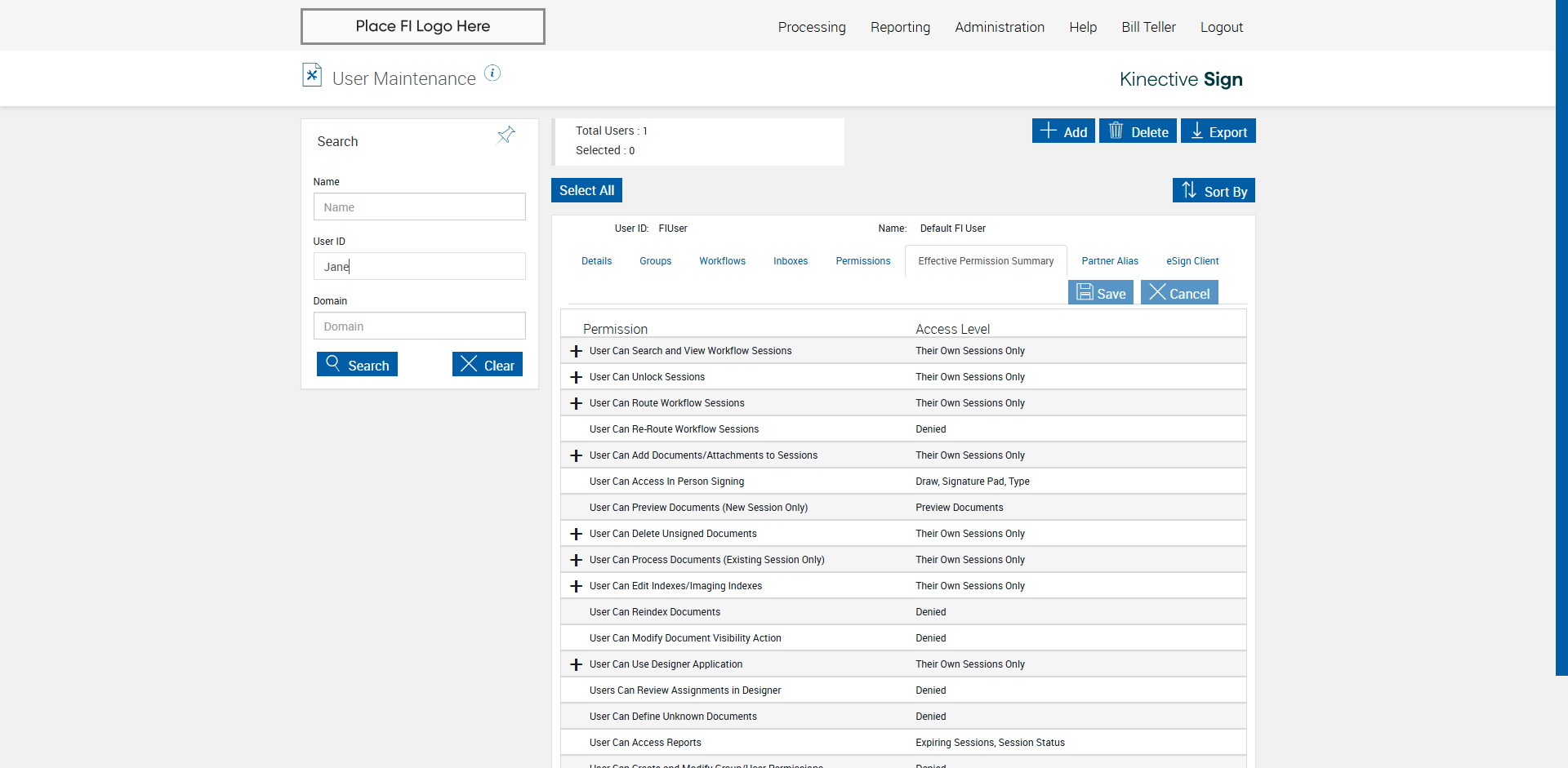
Task: Click the Save button
Action: [x=1101, y=292]
